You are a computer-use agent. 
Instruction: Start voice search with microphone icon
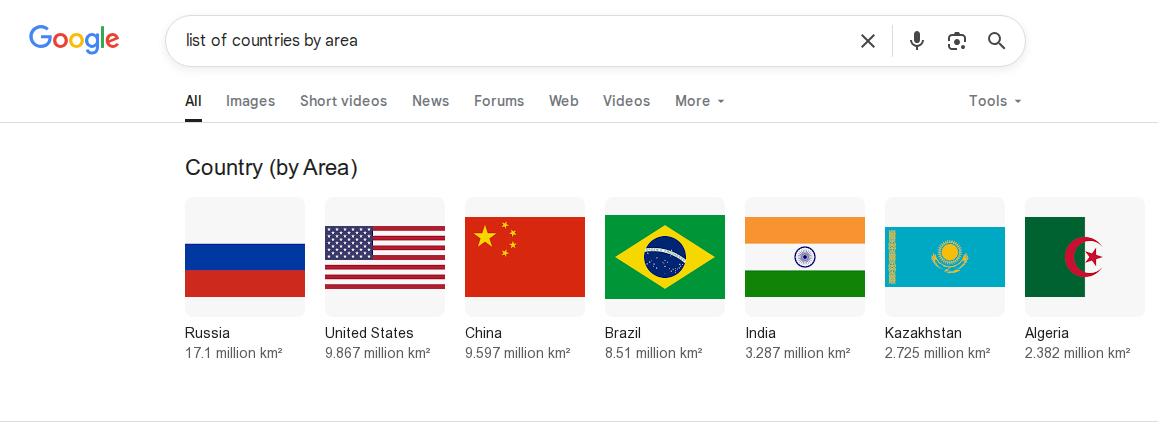(917, 41)
